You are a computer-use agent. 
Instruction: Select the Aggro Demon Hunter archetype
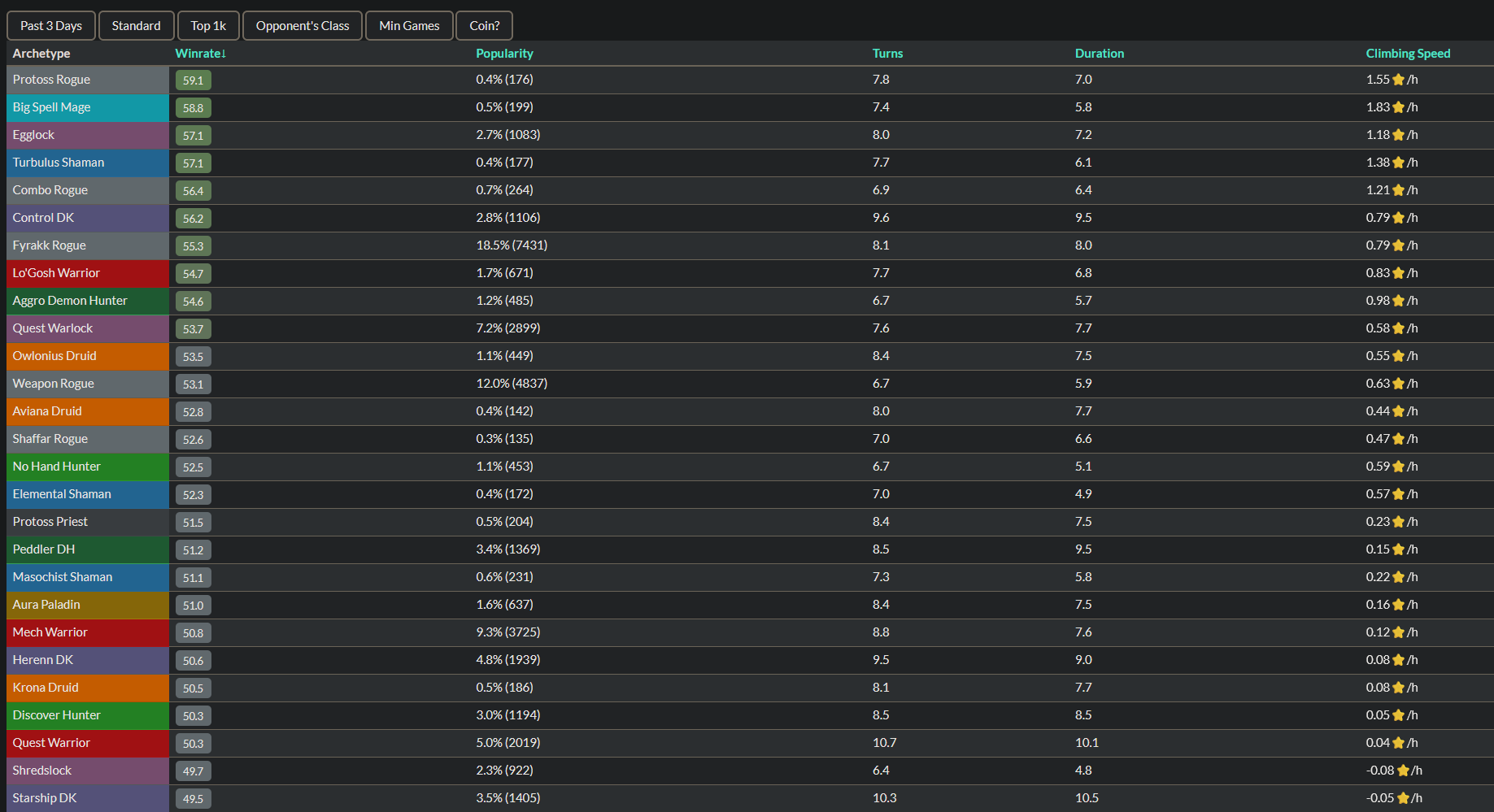[x=88, y=301]
